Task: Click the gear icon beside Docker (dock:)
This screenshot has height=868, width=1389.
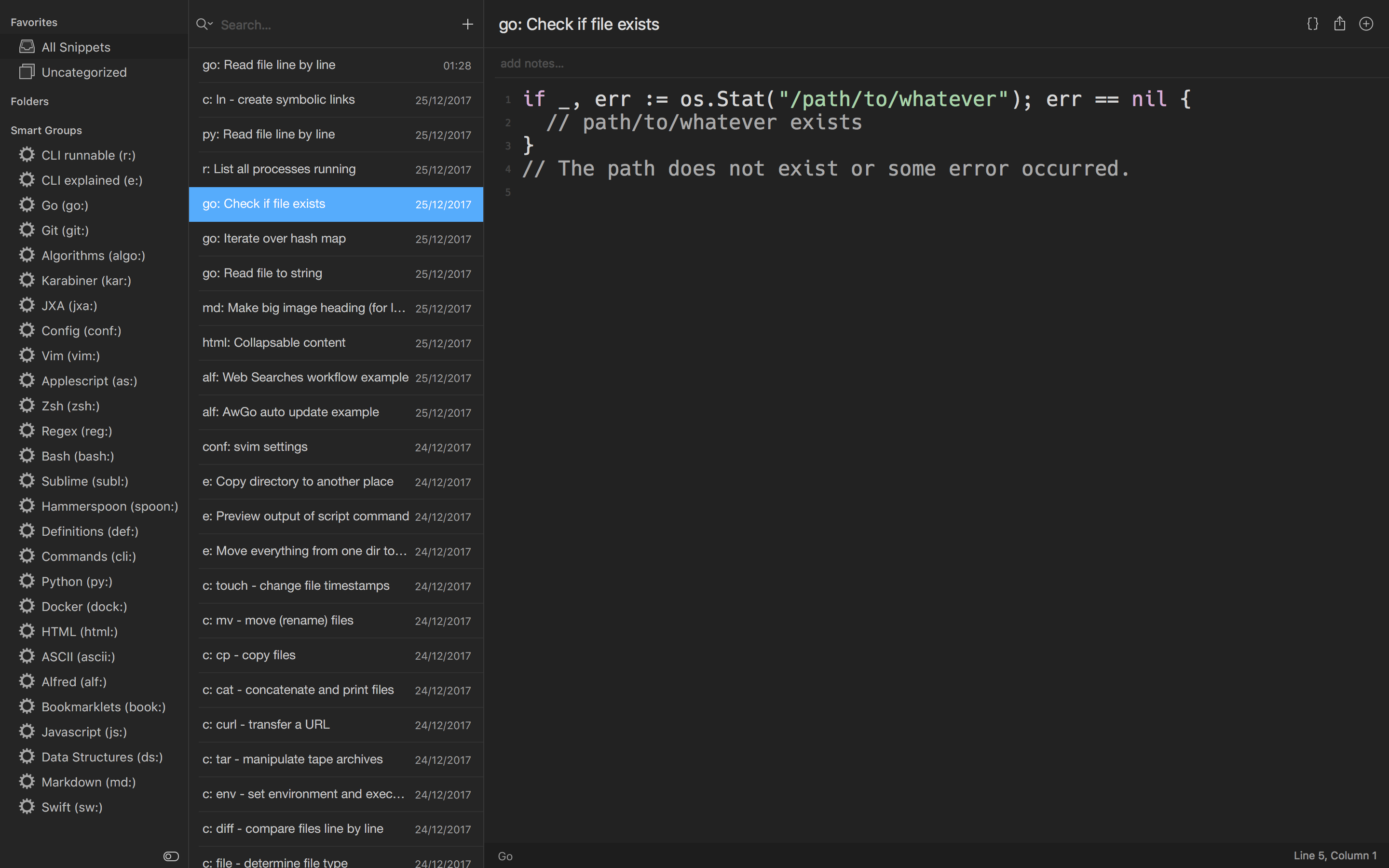Action: click(x=27, y=606)
